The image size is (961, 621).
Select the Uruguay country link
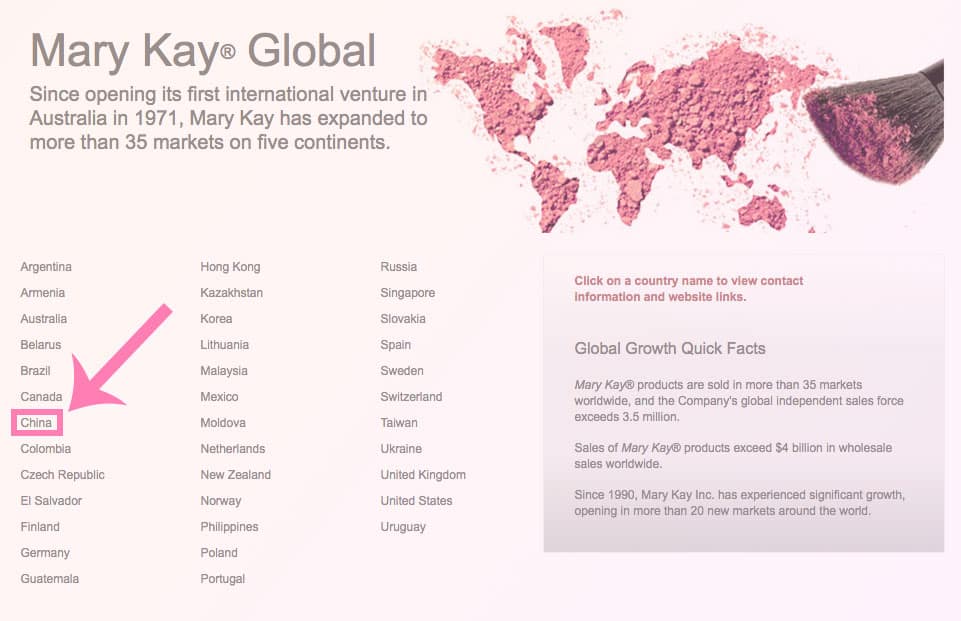coord(403,527)
